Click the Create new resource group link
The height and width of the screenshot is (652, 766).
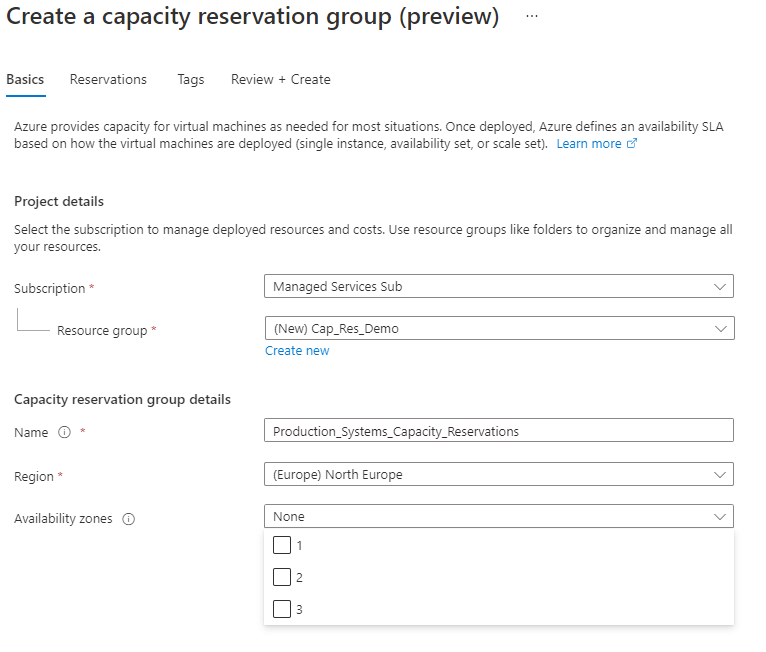[297, 351]
